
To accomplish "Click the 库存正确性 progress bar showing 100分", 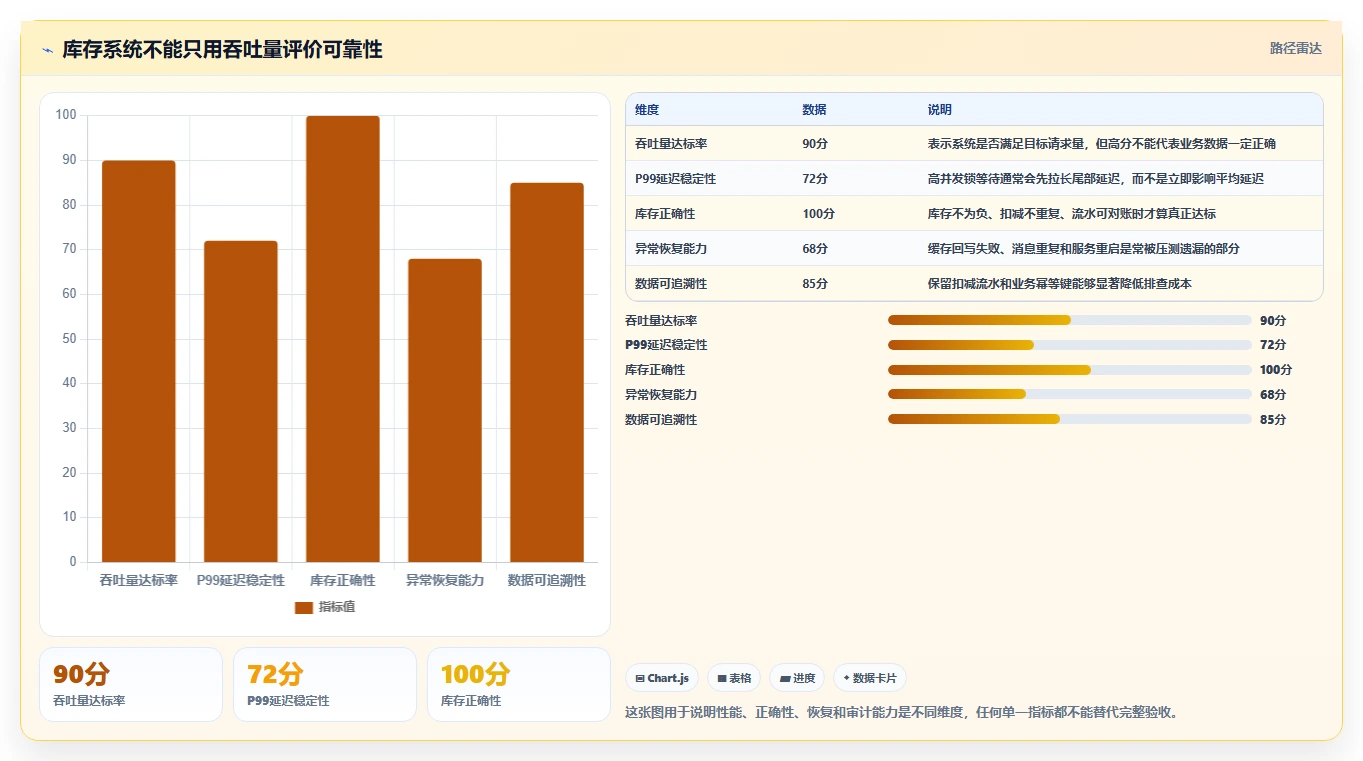I will point(1070,370).
